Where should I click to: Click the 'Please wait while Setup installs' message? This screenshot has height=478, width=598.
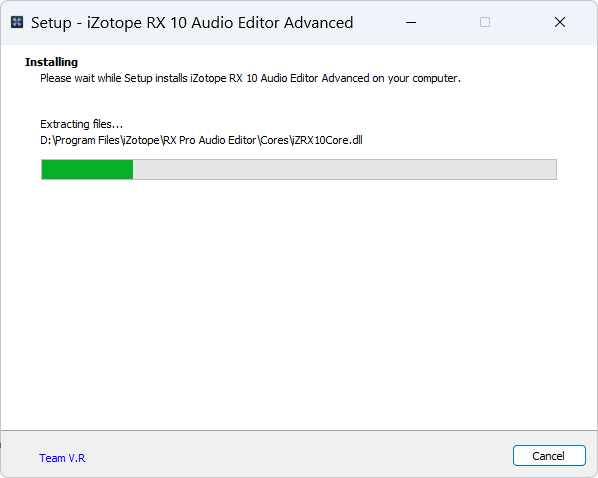[115, 78]
